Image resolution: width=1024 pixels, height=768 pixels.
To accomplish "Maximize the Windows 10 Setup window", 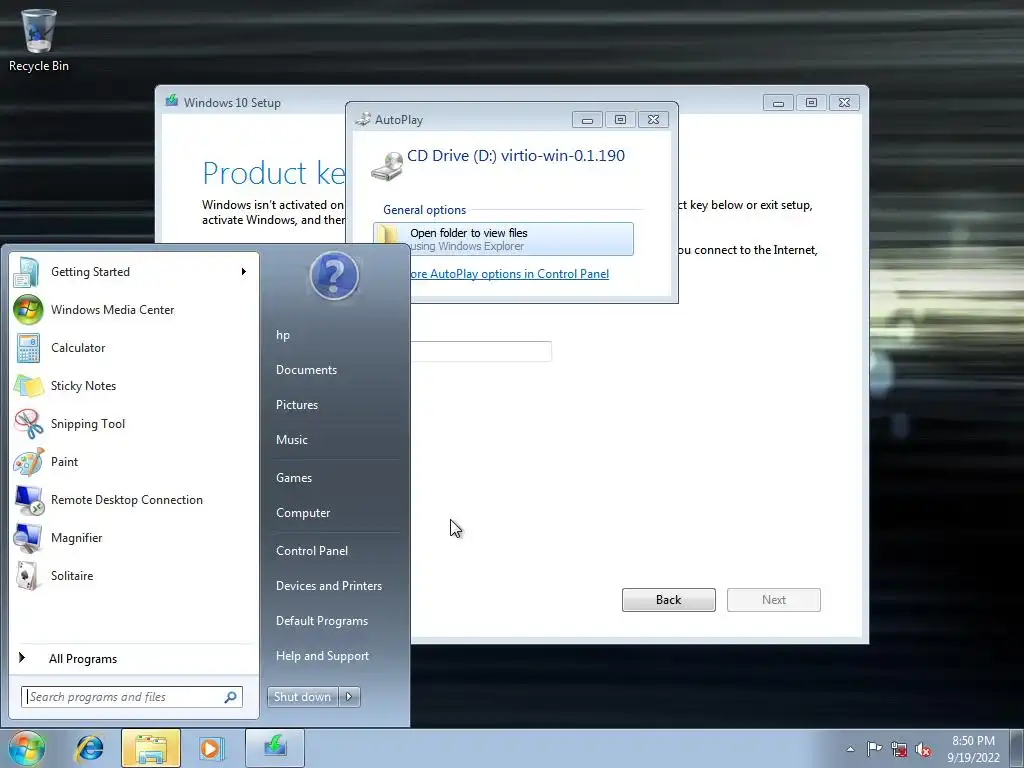I will point(811,103).
